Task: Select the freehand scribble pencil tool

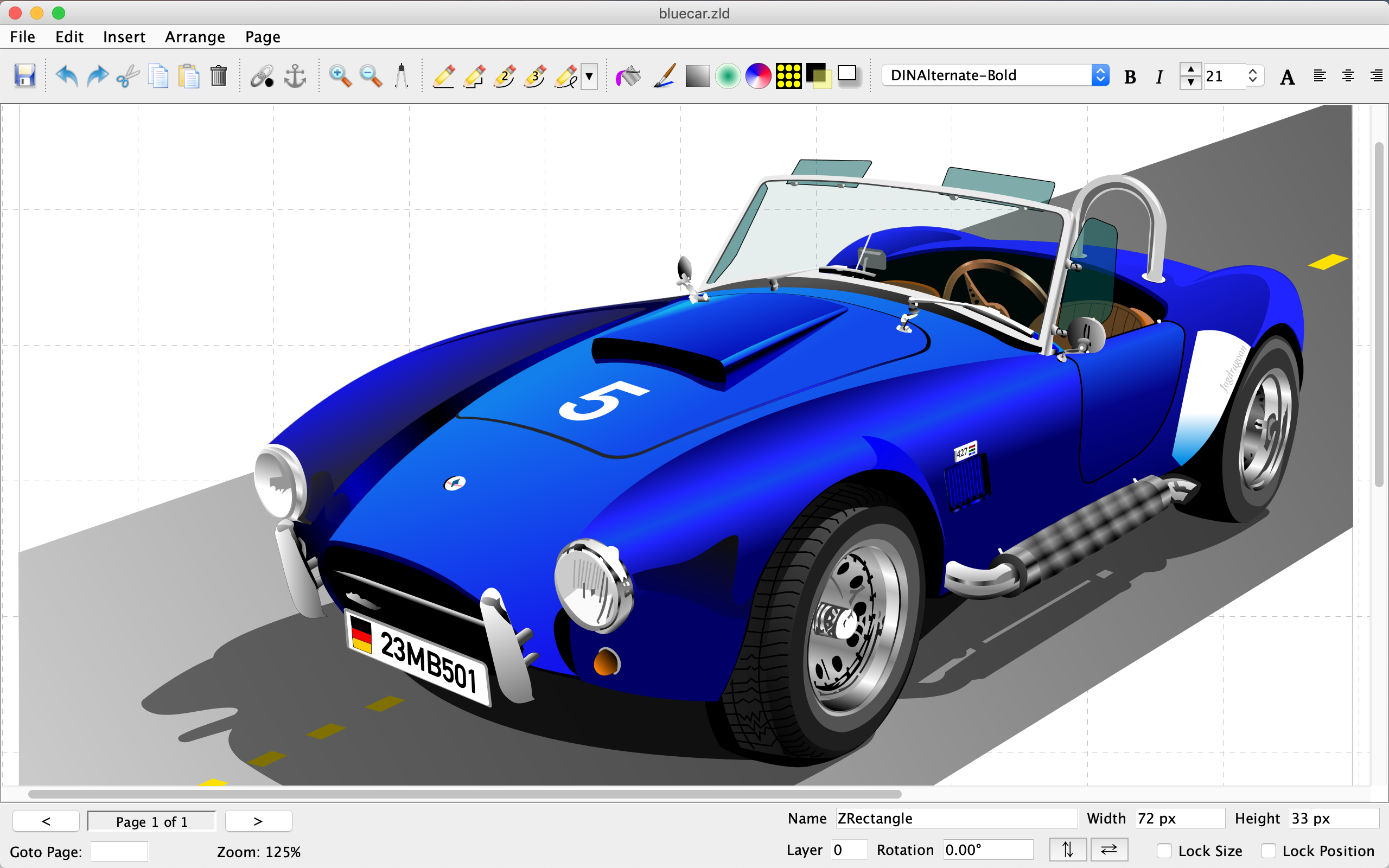Action: point(566,76)
